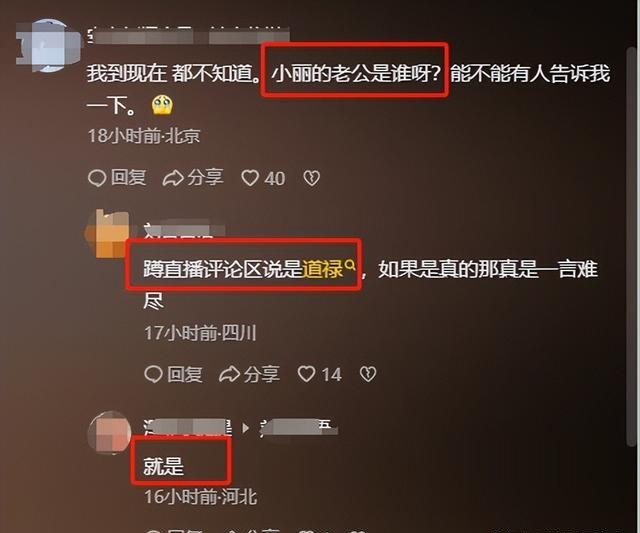The width and height of the screenshot is (640, 533).
Task: Open the first commenter's blurred avatar
Action: pyautogui.click(x=49, y=45)
